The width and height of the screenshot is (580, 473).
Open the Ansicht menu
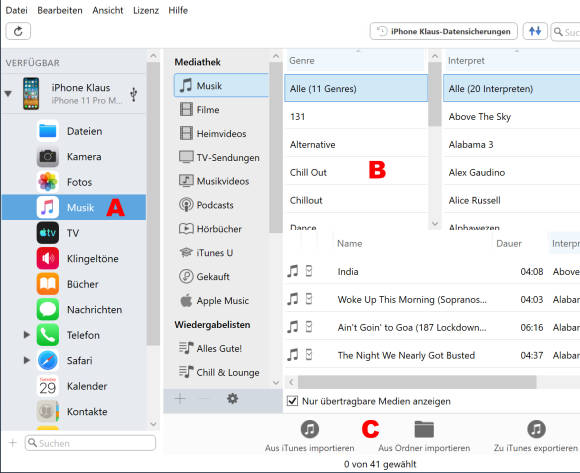tap(108, 10)
